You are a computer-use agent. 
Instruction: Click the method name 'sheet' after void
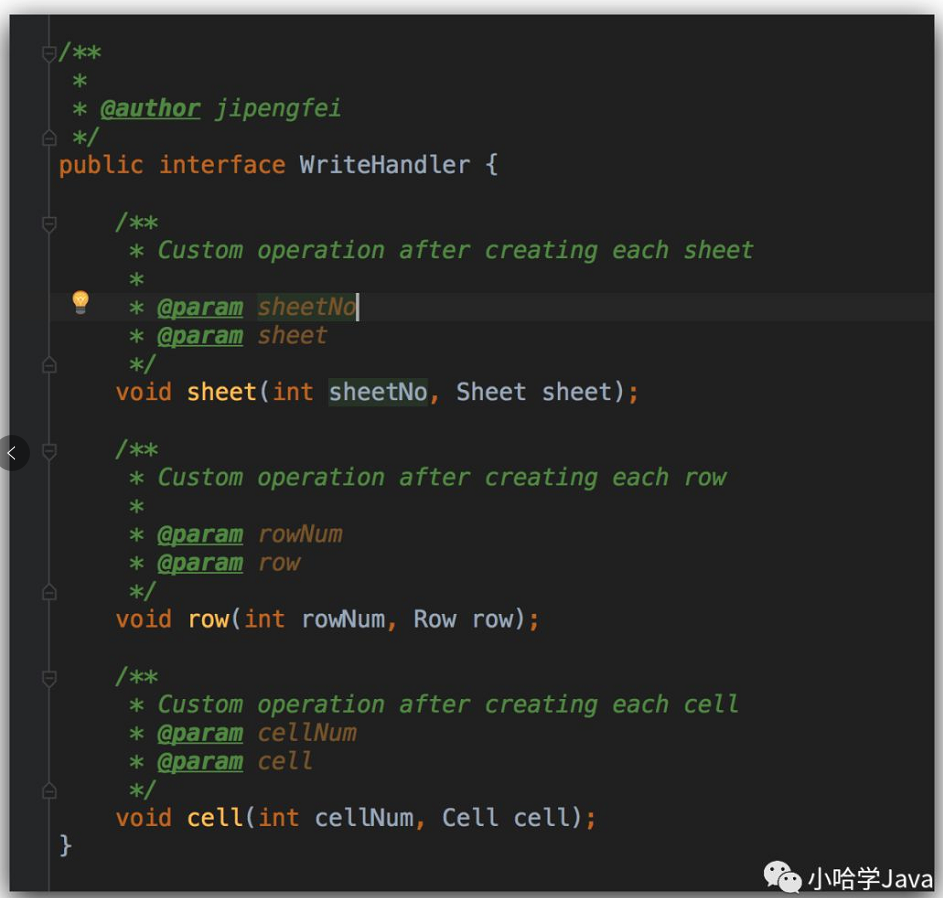pos(222,392)
